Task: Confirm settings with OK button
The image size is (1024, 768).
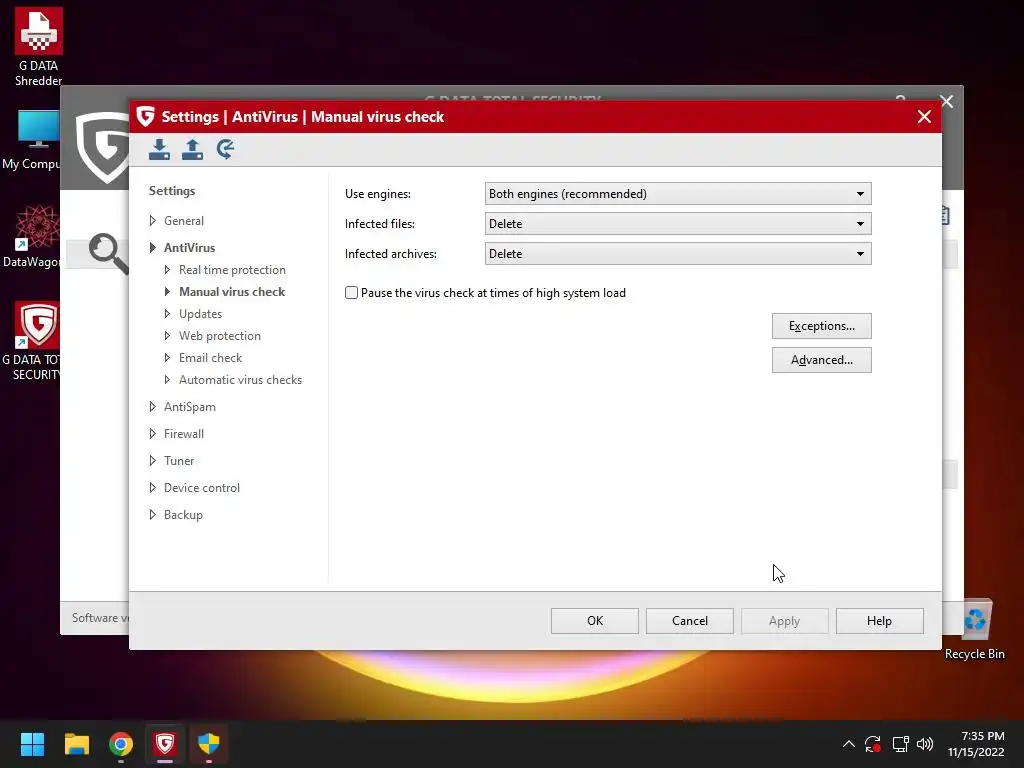Action: [595, 621]
